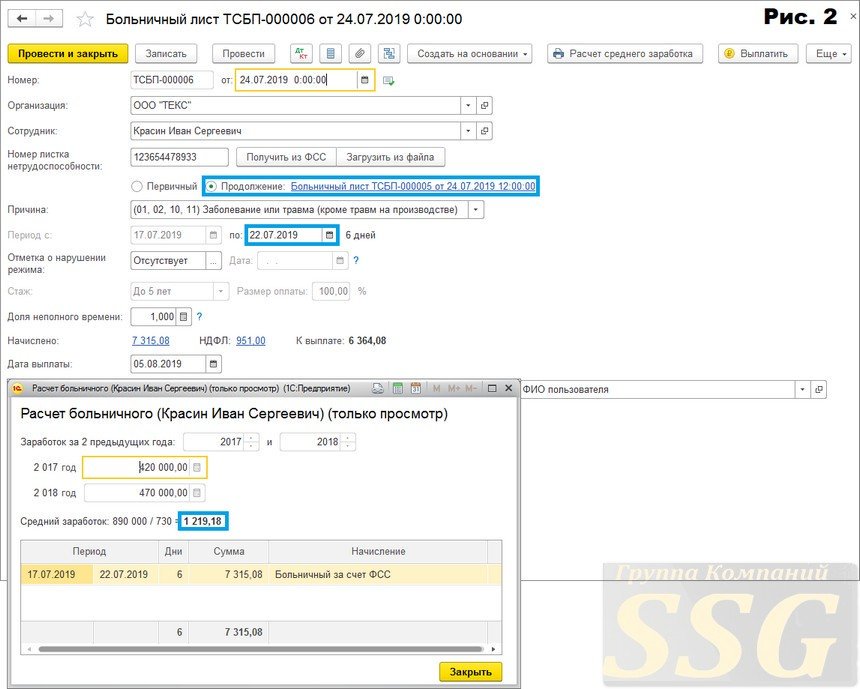
Task: Open the linked Больничный лист ТСБП-000005
Action: (x=413, y=186)
